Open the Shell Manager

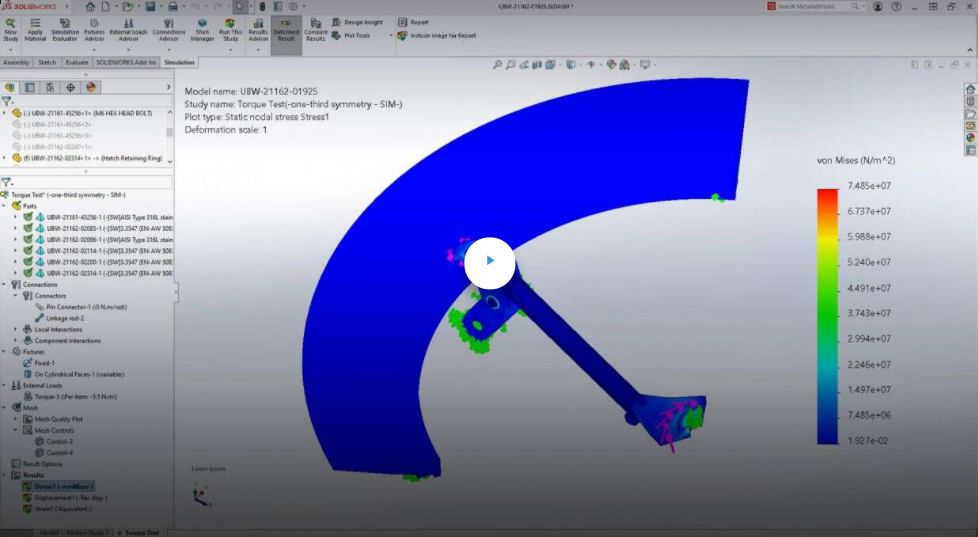pos(202,31)
